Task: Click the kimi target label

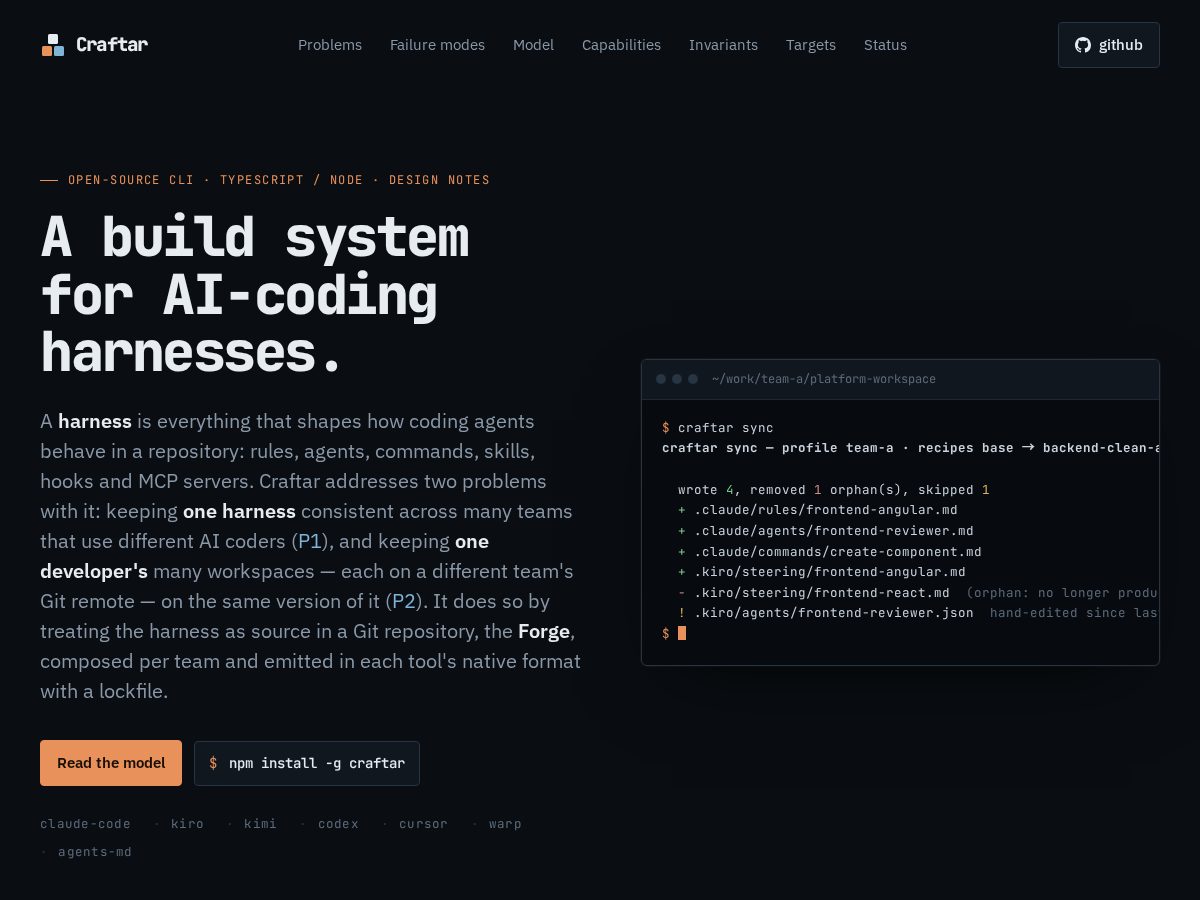Action: click(x=260, y=824)
